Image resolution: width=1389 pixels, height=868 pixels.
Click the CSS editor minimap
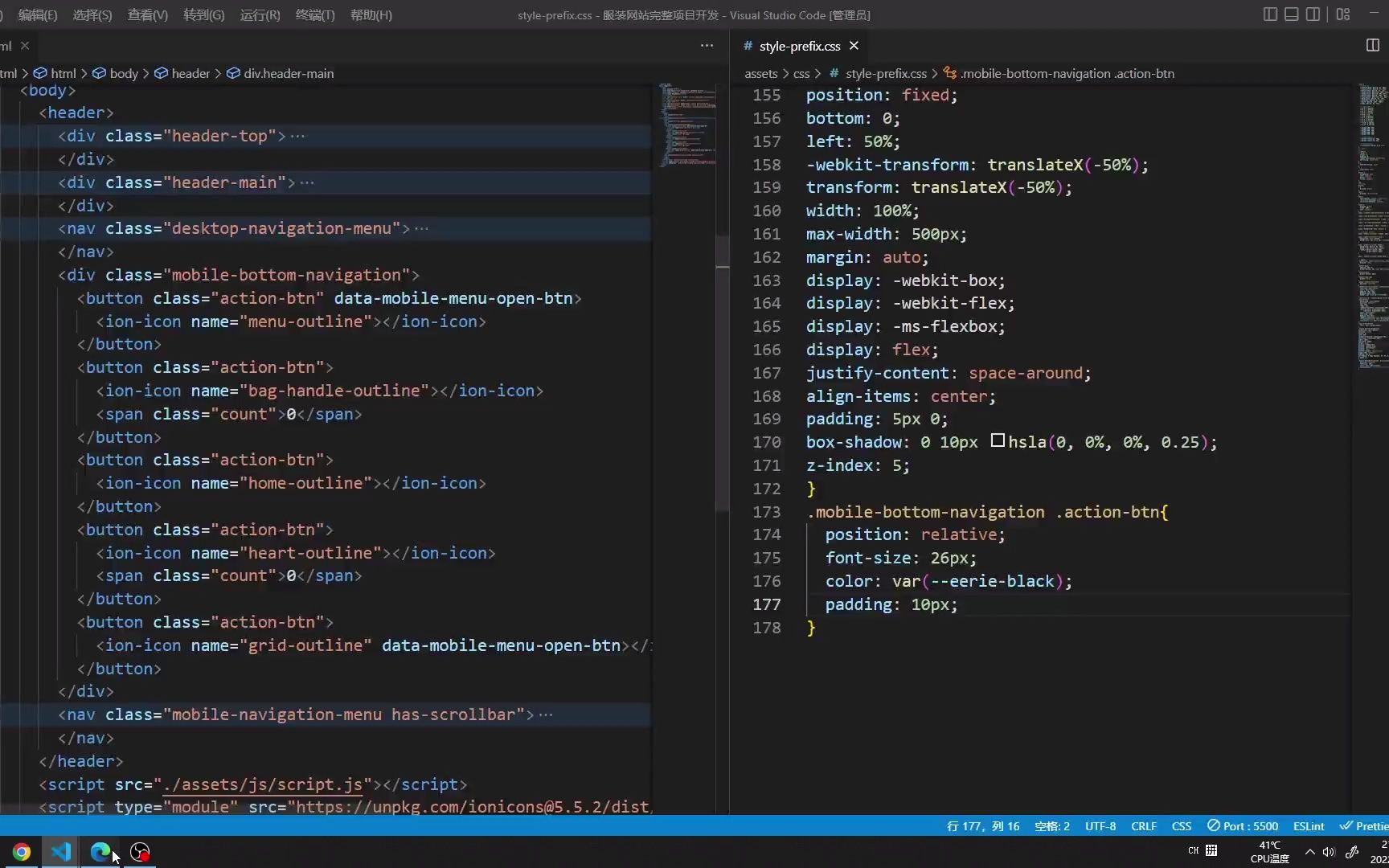pos(1373,225)
